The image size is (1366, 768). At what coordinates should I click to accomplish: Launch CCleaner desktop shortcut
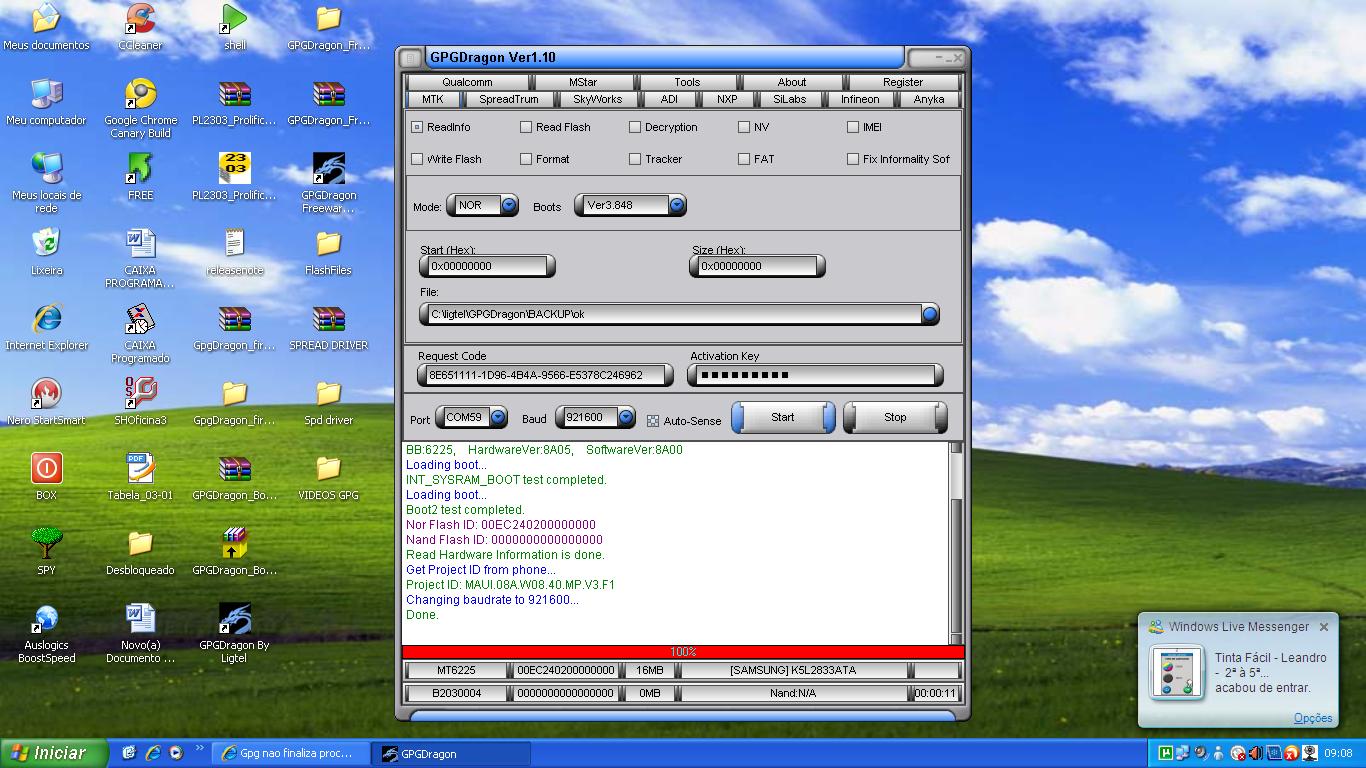point(140,27)
